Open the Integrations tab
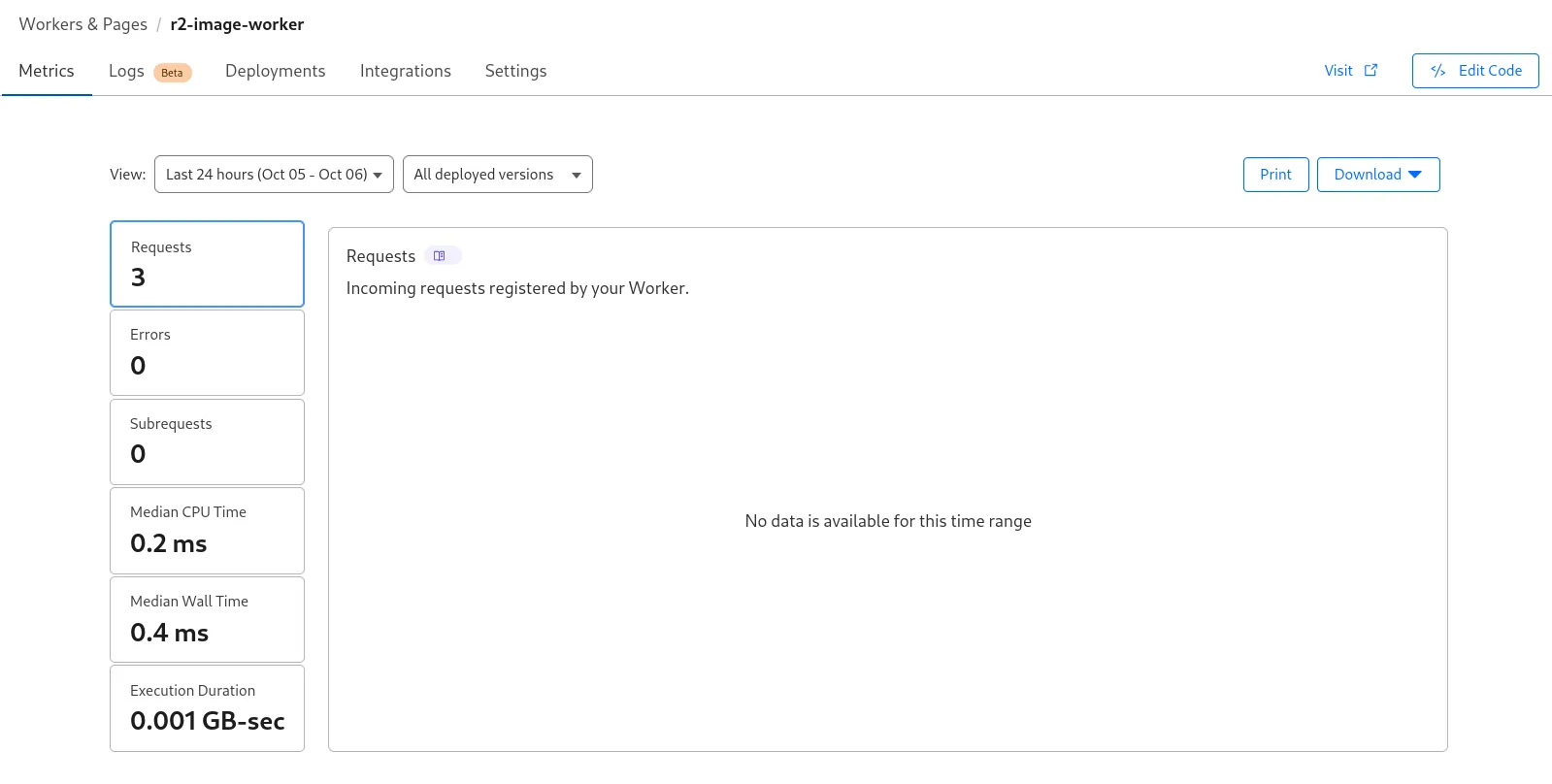The image size is (1552, 784). pos(405,71)
